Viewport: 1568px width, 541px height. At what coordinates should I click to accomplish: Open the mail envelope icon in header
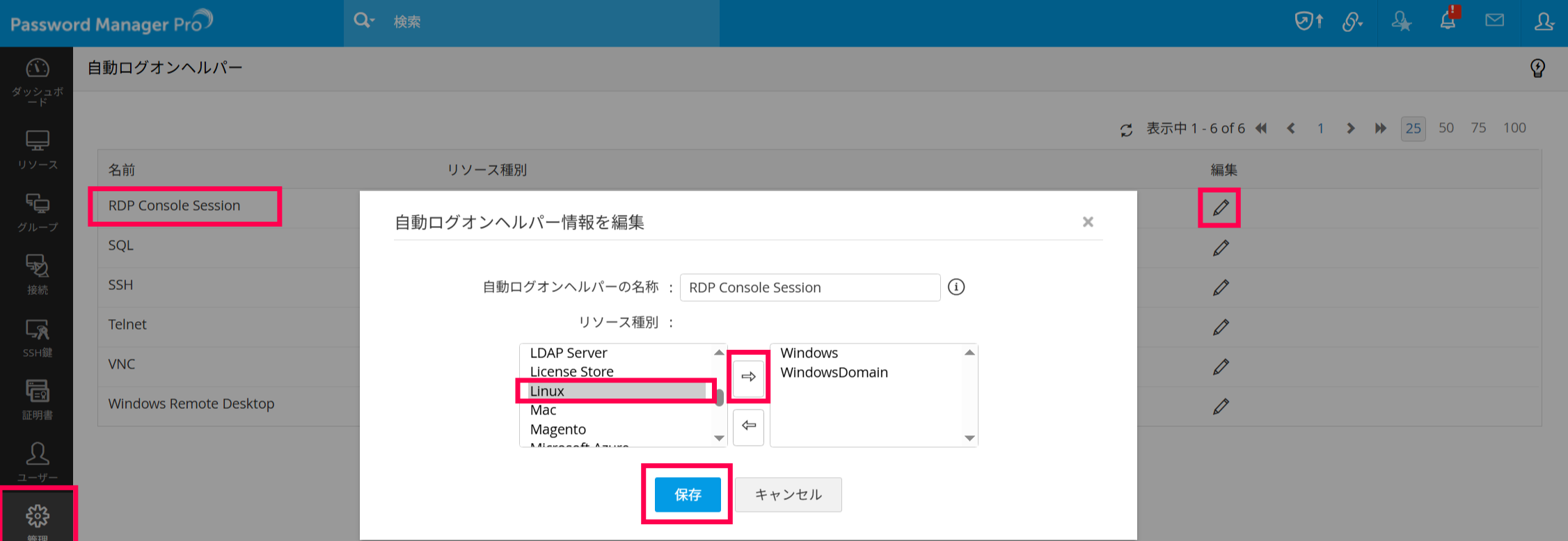(1494, 21)
